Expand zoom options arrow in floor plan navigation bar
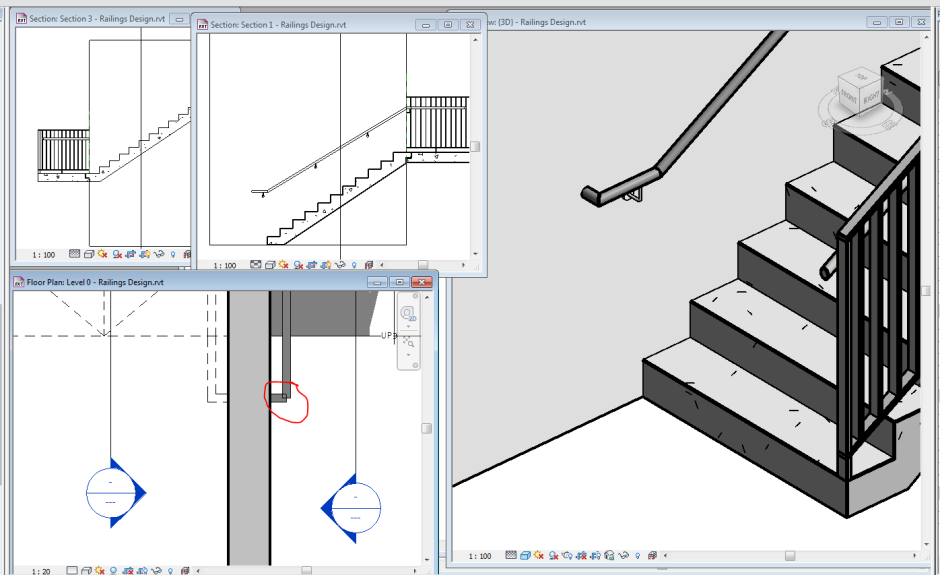 click(408, 355)
